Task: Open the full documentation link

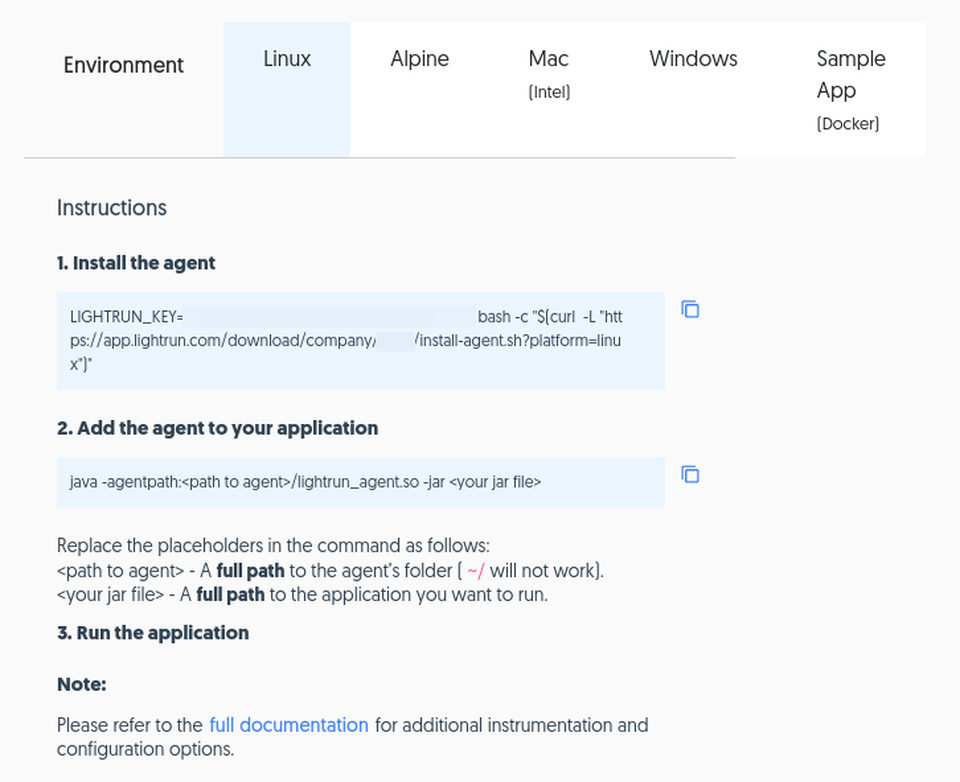Action: click(x=288, y=725)
